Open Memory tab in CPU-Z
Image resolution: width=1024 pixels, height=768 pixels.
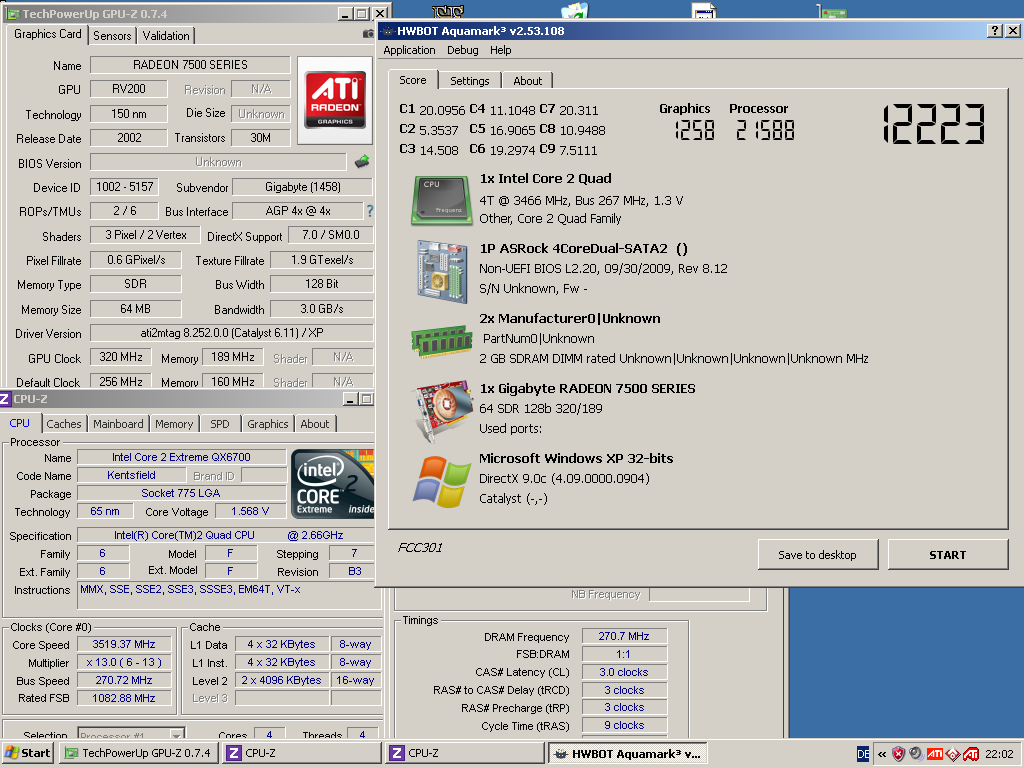coord(174,424)
